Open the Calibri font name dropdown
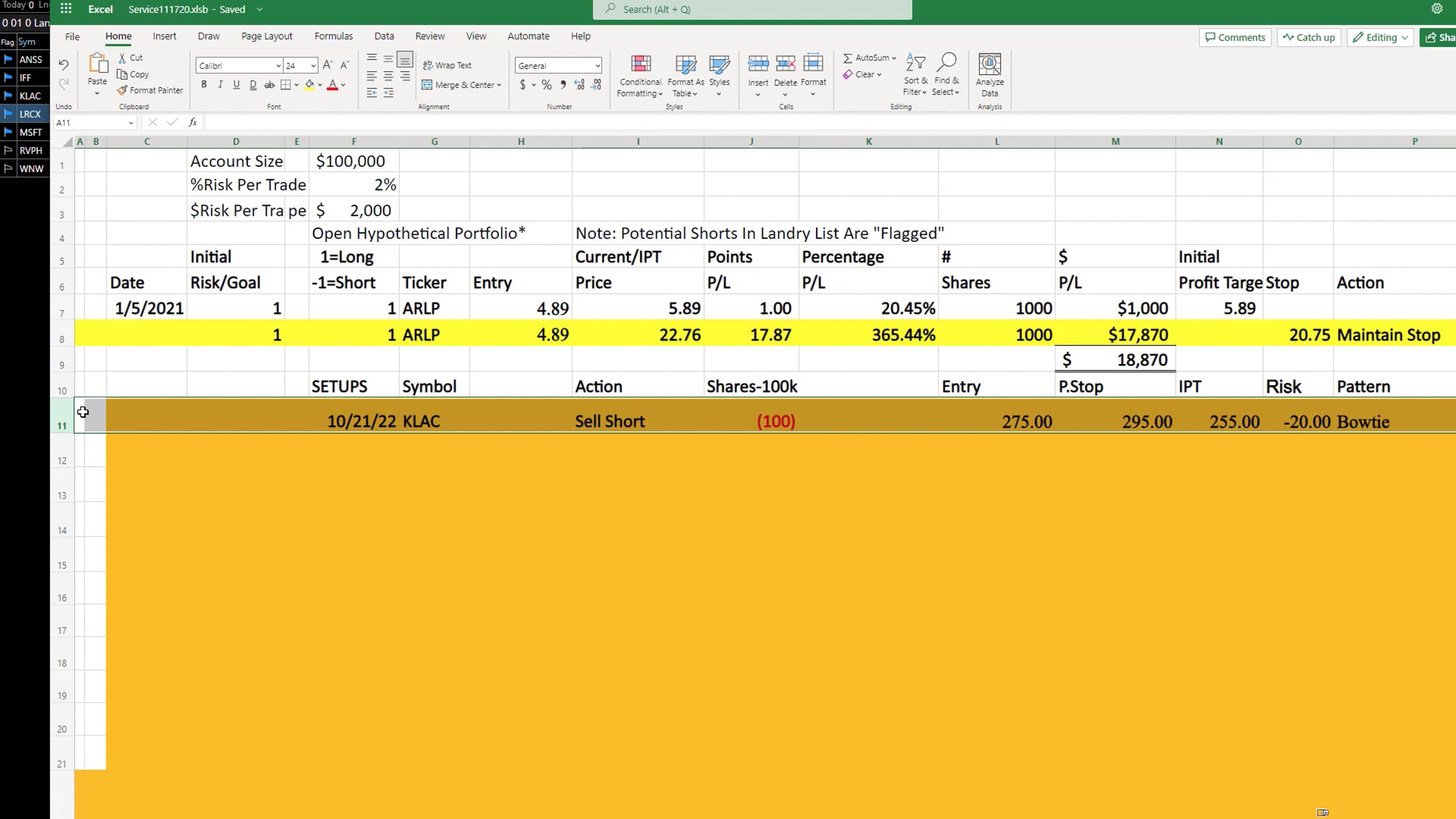1456x819 pixels. 278,66
